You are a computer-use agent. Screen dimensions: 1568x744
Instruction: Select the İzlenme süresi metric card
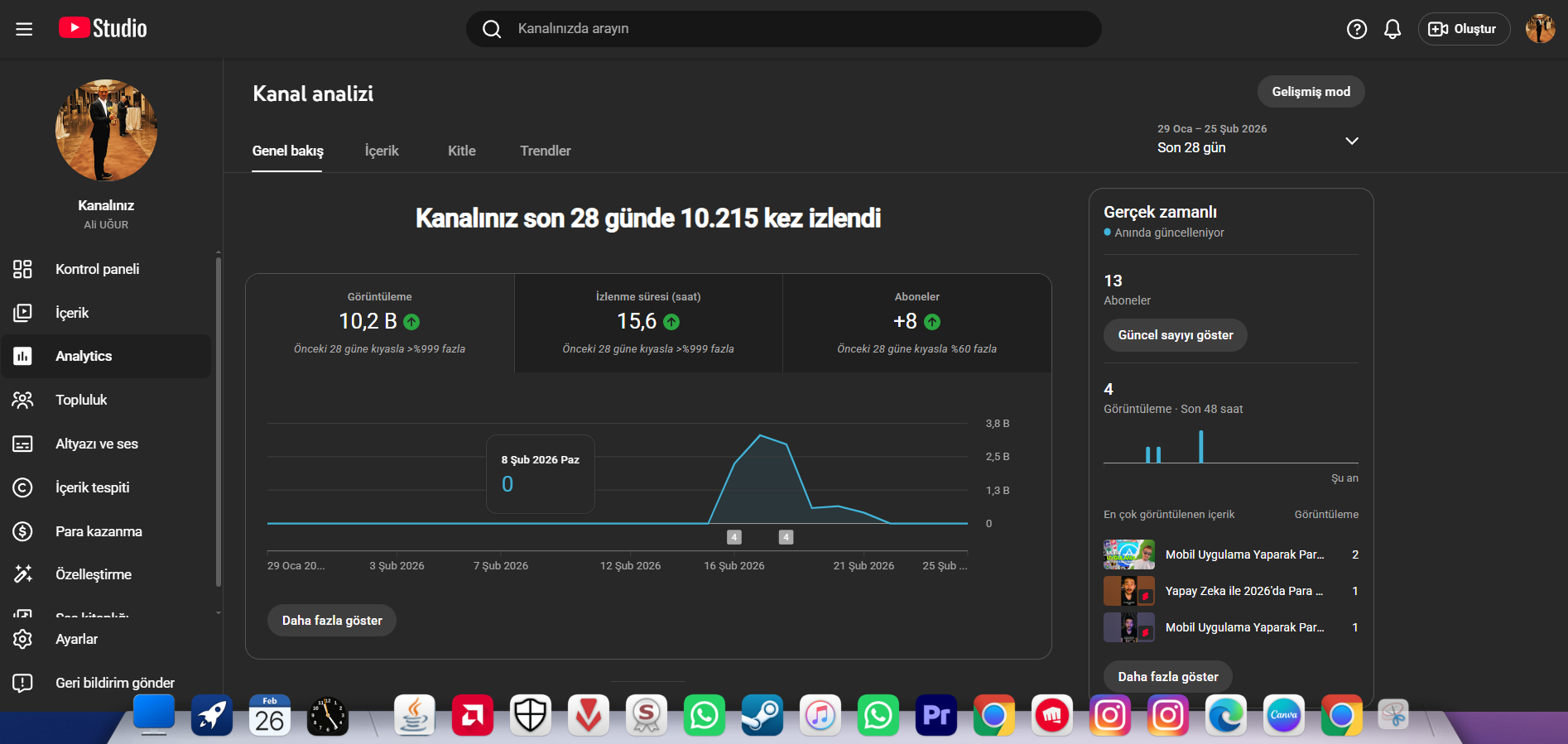(x=648, y=323)
